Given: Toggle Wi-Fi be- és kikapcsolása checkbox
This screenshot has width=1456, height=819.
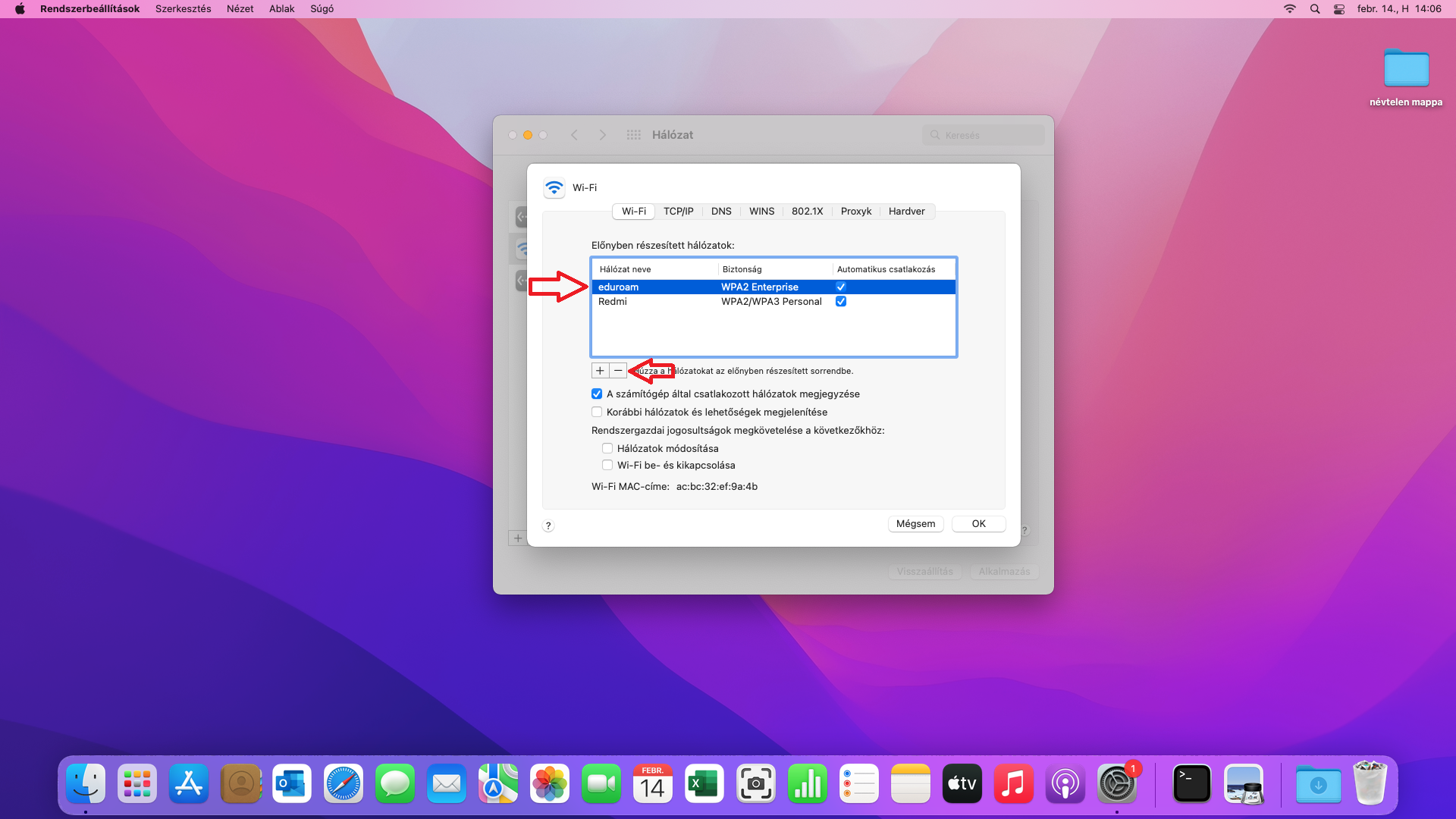Looking at the screenshot, I should pos(607,466).
